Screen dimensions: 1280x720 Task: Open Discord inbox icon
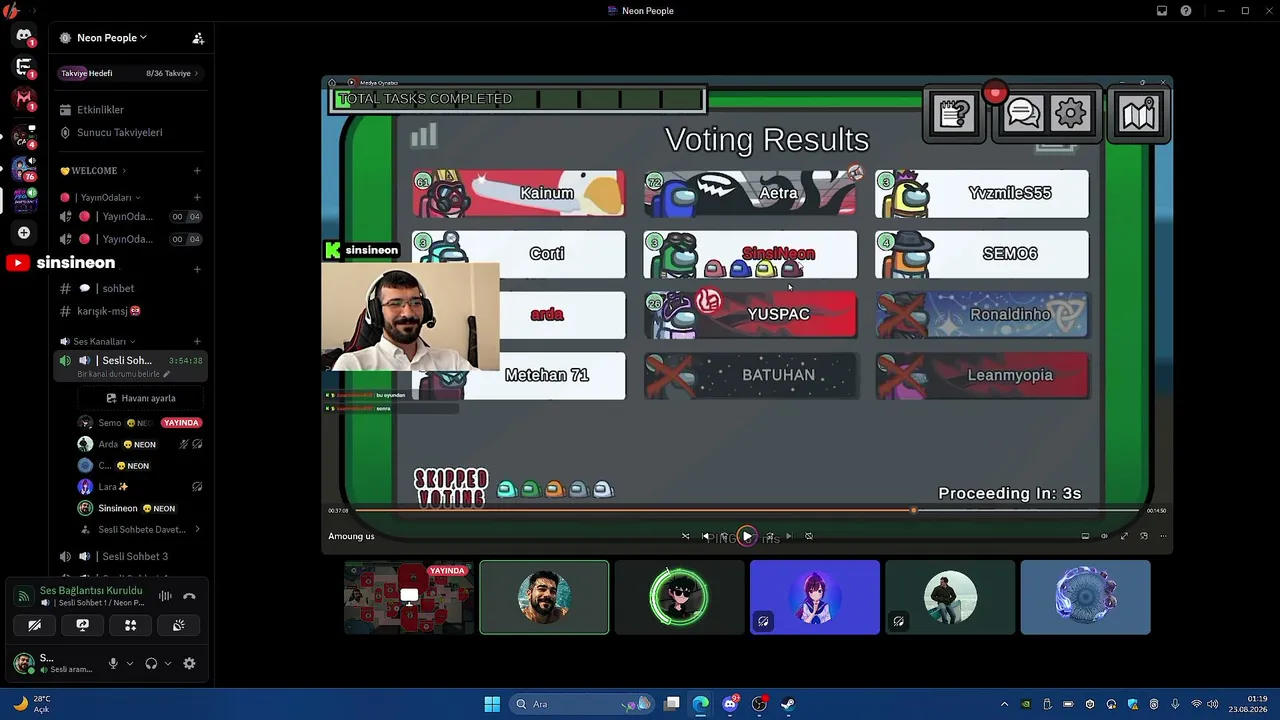[x=1162, y=11]
